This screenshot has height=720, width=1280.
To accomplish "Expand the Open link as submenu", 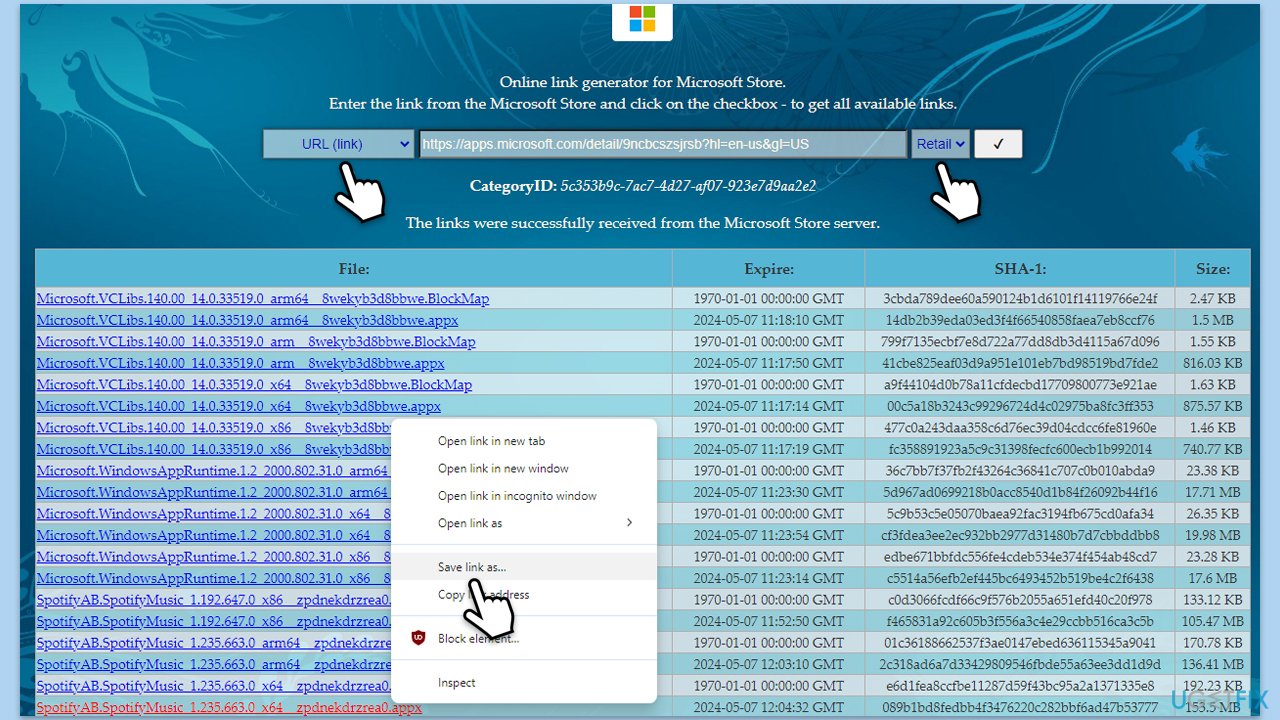I will [524, 523].
